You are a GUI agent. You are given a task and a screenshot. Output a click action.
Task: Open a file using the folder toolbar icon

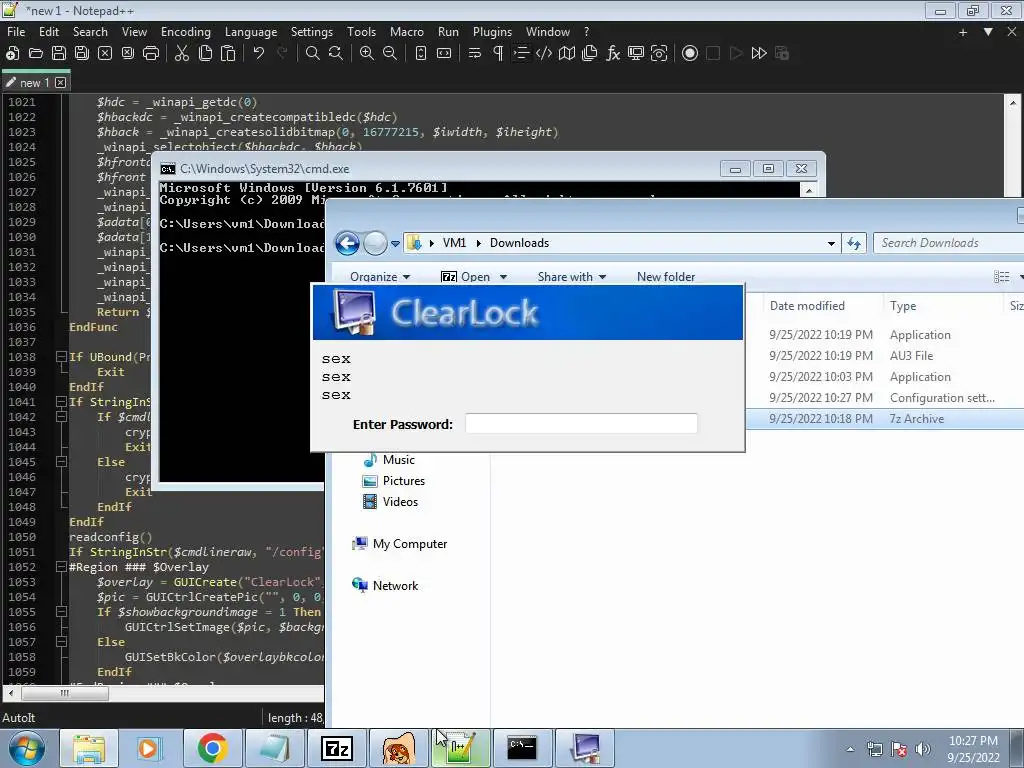tap(36, 54)
